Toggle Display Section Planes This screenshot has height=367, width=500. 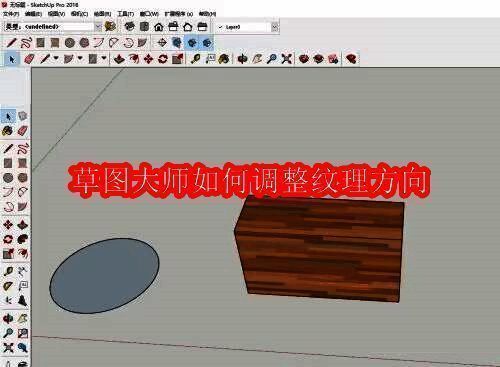tap(177, 43)
